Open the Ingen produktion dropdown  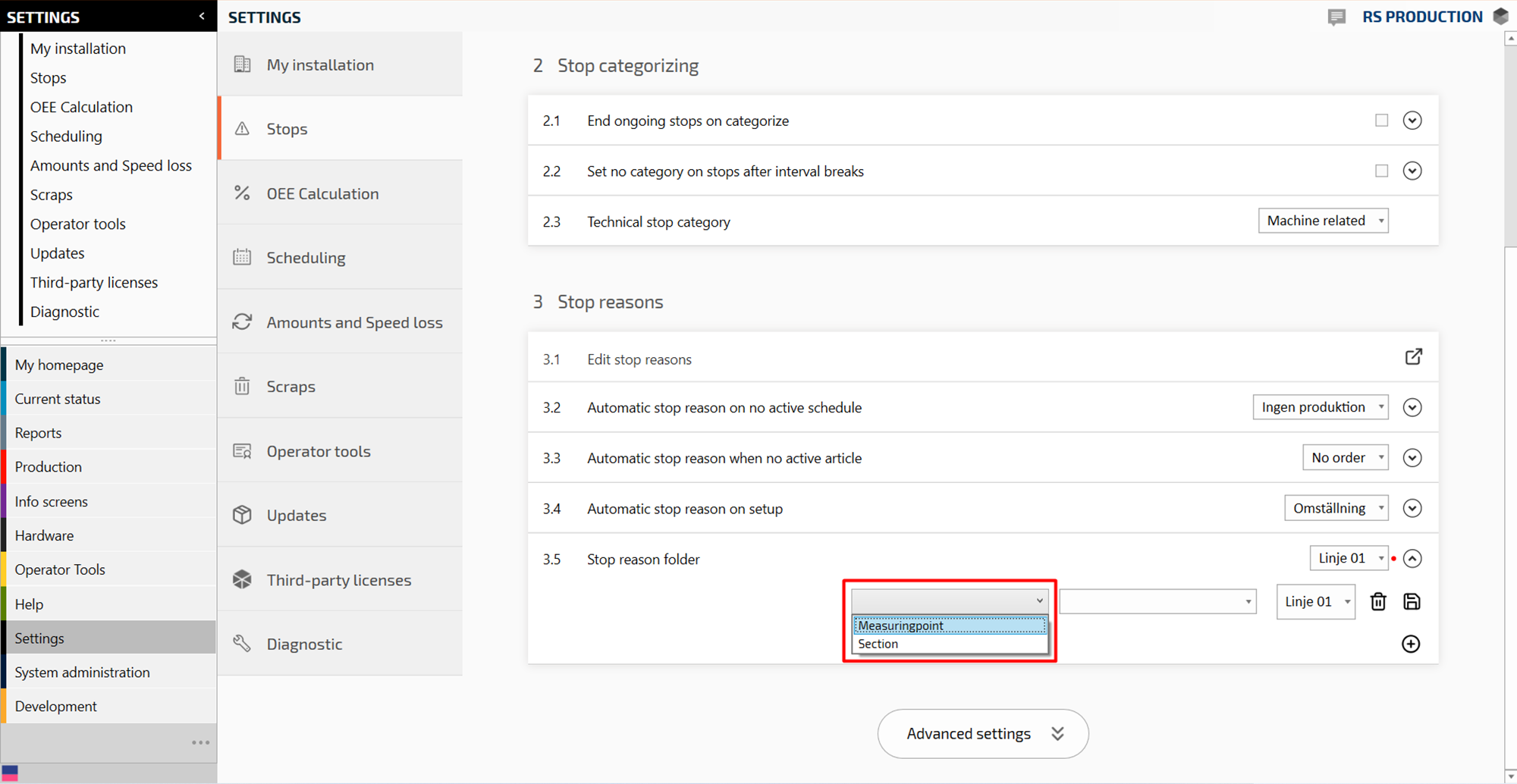tap(1320, 407)
